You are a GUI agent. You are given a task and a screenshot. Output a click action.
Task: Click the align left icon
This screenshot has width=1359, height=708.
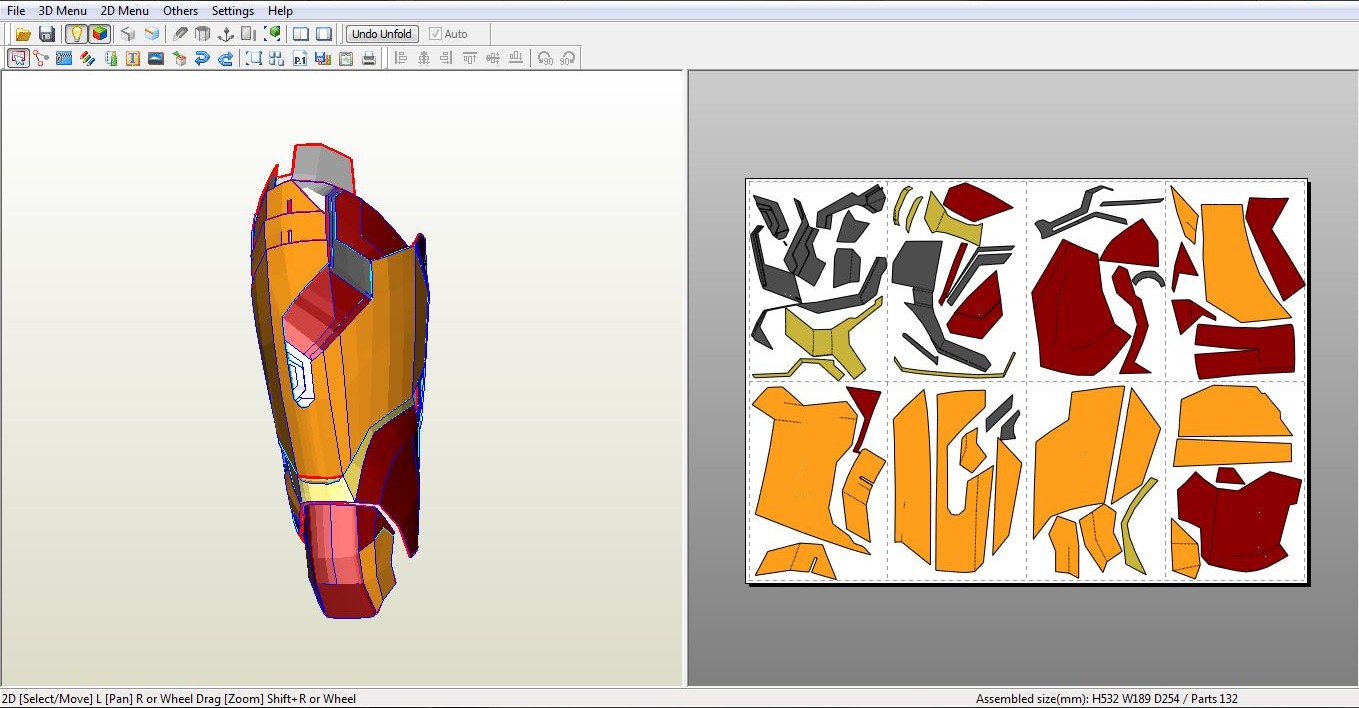point(401,58)
